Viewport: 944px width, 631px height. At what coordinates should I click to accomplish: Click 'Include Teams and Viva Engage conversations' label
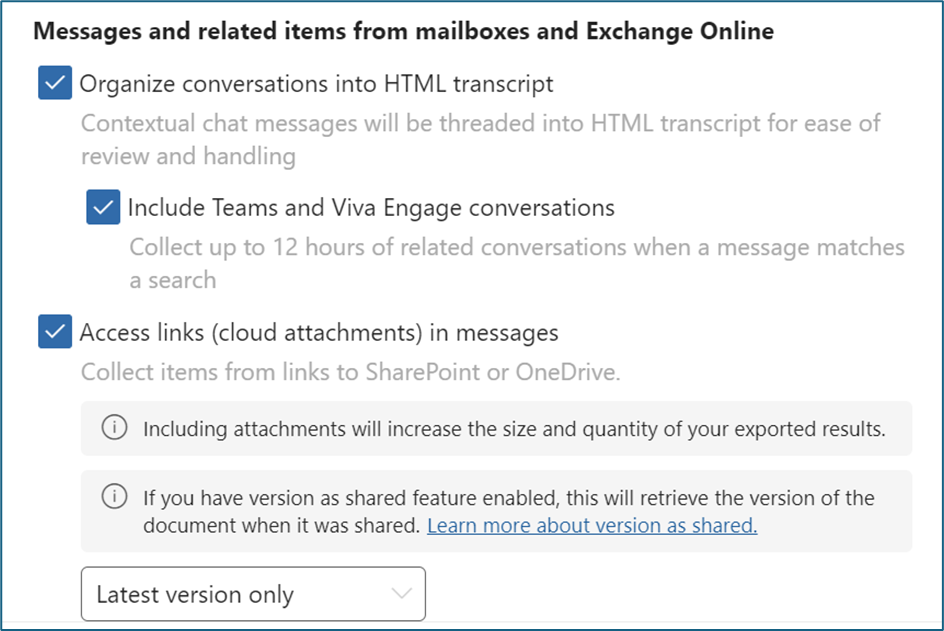(x=370, y=208)
